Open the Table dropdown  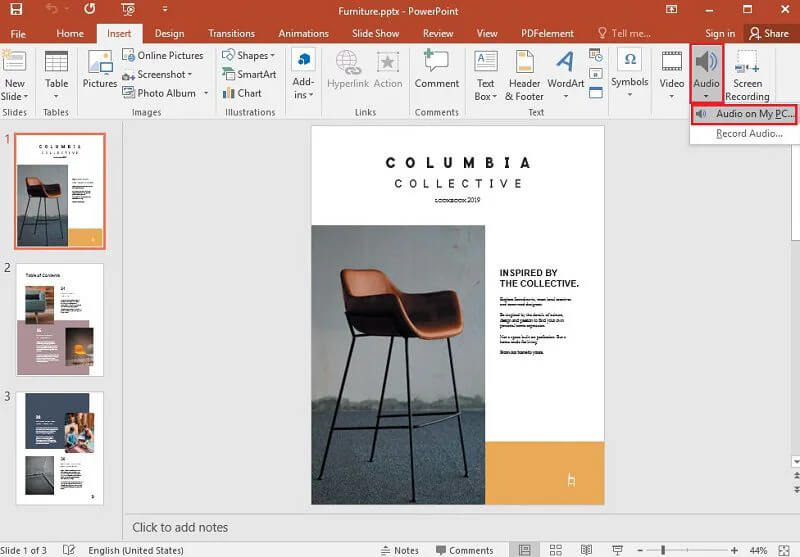[56, 75]
